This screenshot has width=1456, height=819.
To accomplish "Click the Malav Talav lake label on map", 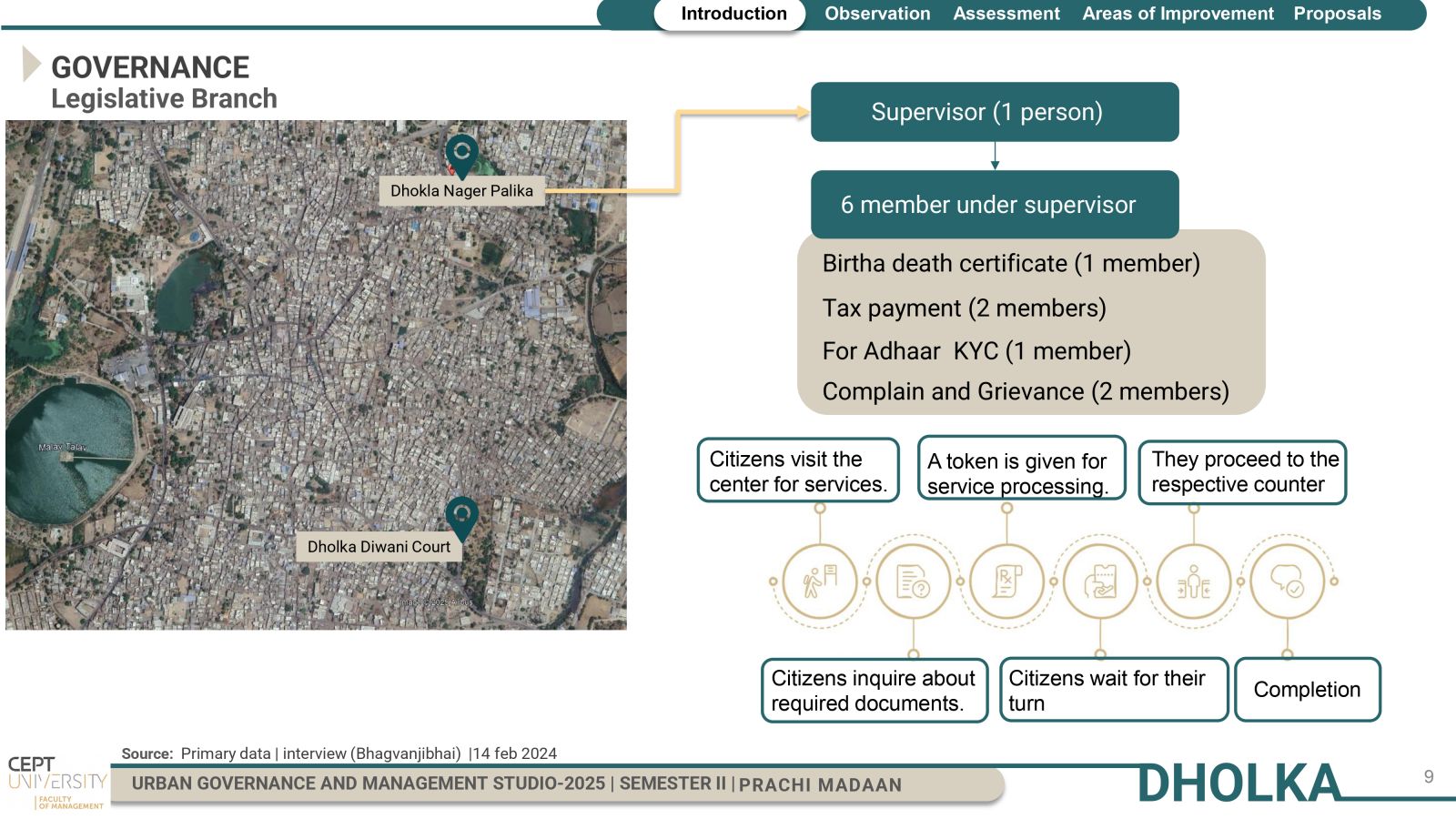I will pyautogui.click(x=63, y=447).
